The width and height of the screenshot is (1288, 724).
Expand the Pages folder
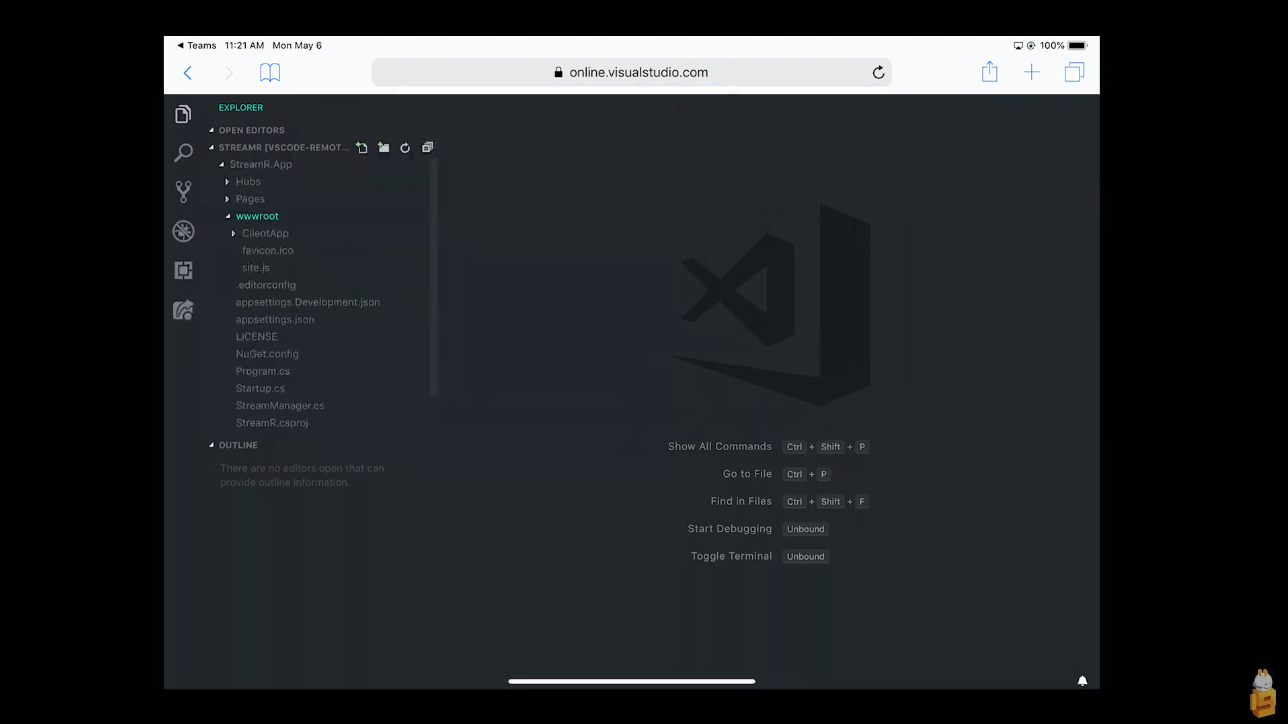250,199
